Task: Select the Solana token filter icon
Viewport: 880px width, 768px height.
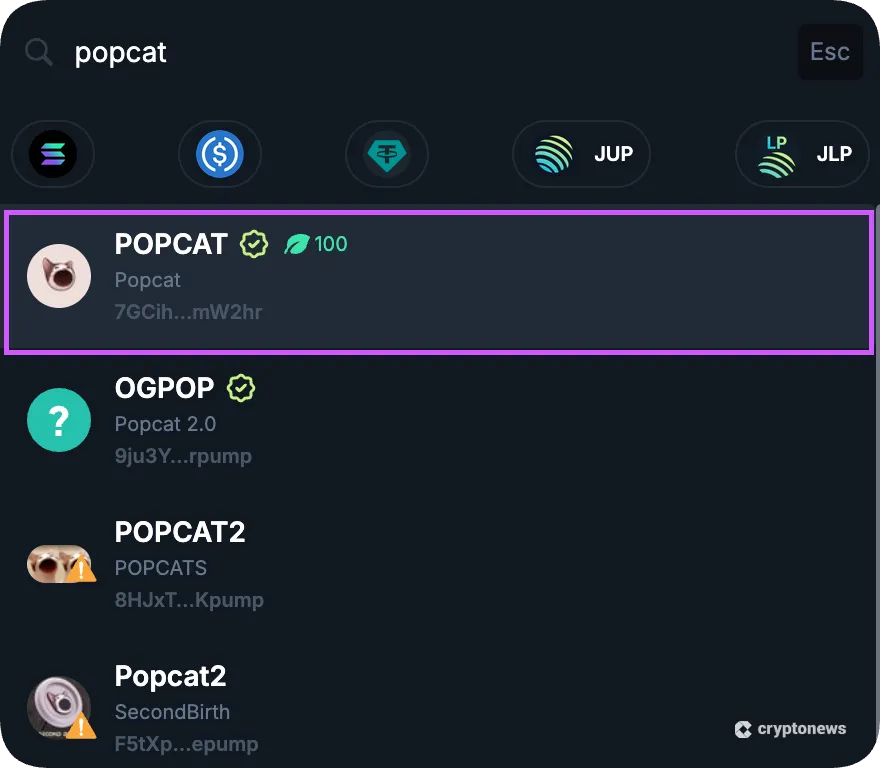Action: [x=52, y=154]
